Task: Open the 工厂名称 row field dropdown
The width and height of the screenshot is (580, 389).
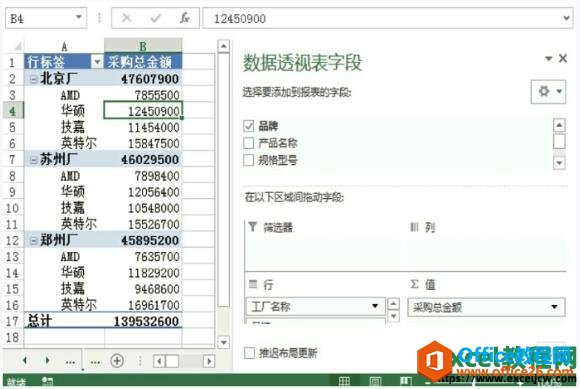Action: [x=375, y=306]
